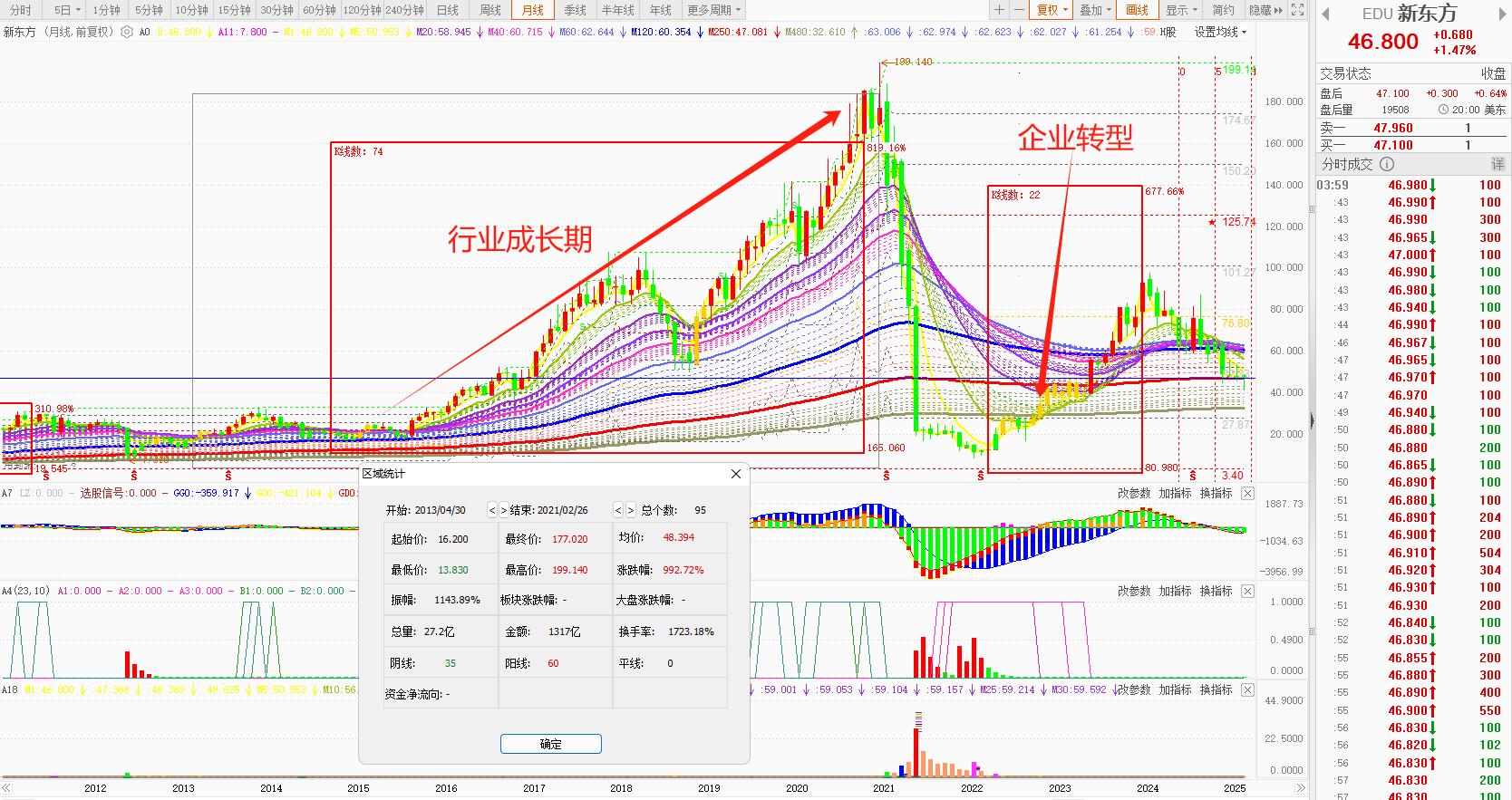Open 设置均线 dropdown
The height and width of the screenshot is (800, 1512).
[1219, 32]
